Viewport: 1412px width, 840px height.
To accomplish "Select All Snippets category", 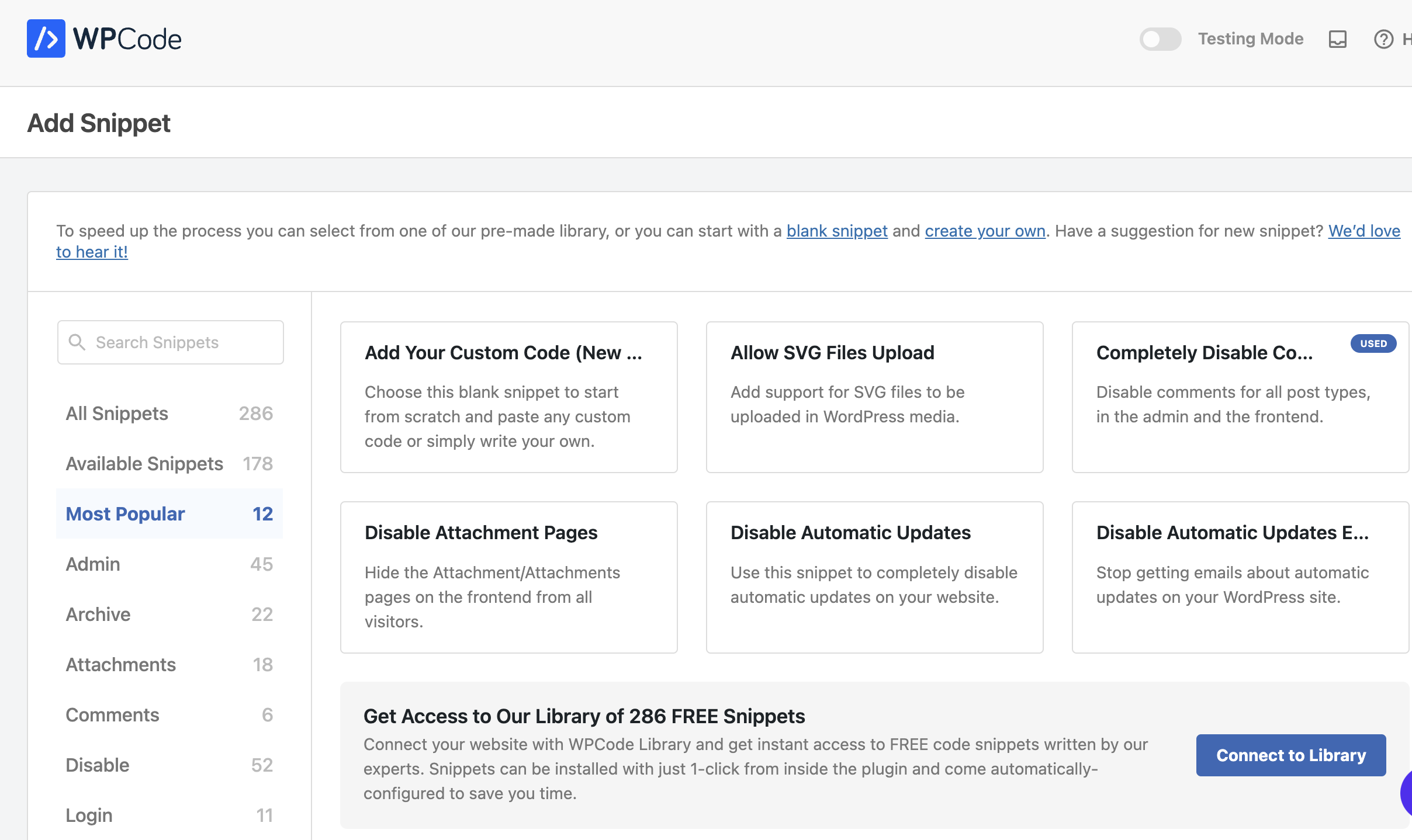I will pos(169,414).
